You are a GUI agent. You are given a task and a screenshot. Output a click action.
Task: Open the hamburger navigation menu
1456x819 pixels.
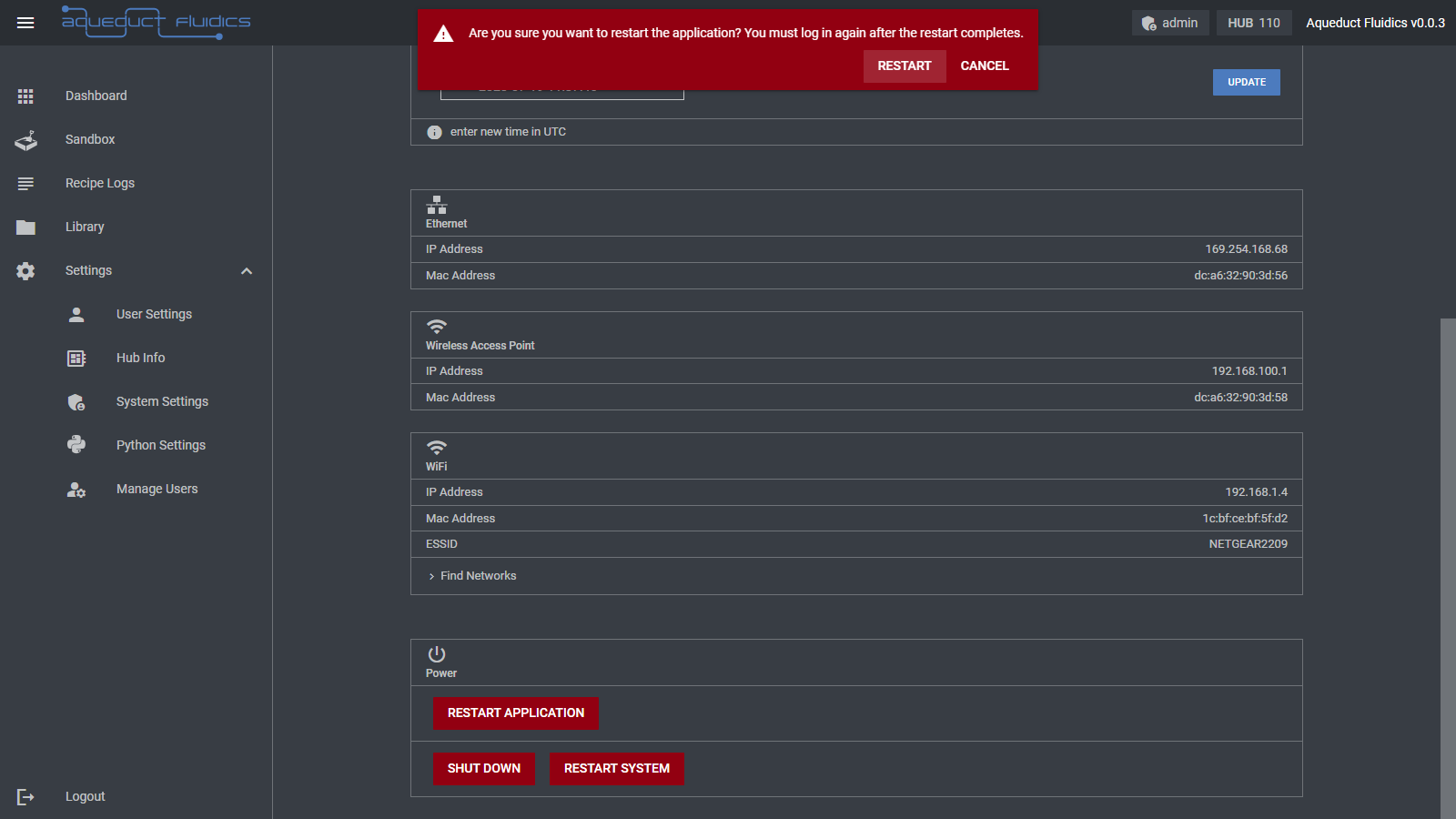(x=25, y=23)
